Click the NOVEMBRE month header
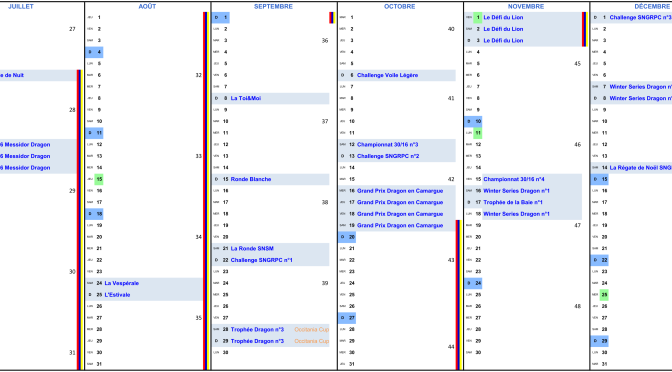Image resolution: width=672 pixels, height=372 pixels. (526, 6)
